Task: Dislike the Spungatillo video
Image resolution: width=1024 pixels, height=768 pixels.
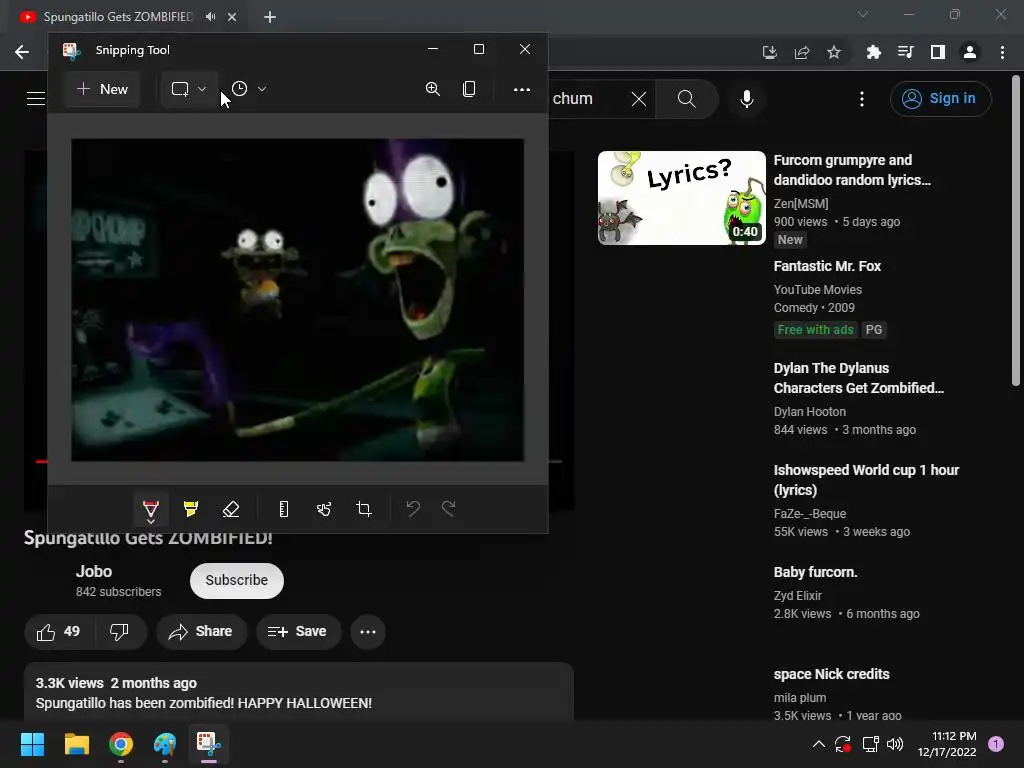Action: 120,632
